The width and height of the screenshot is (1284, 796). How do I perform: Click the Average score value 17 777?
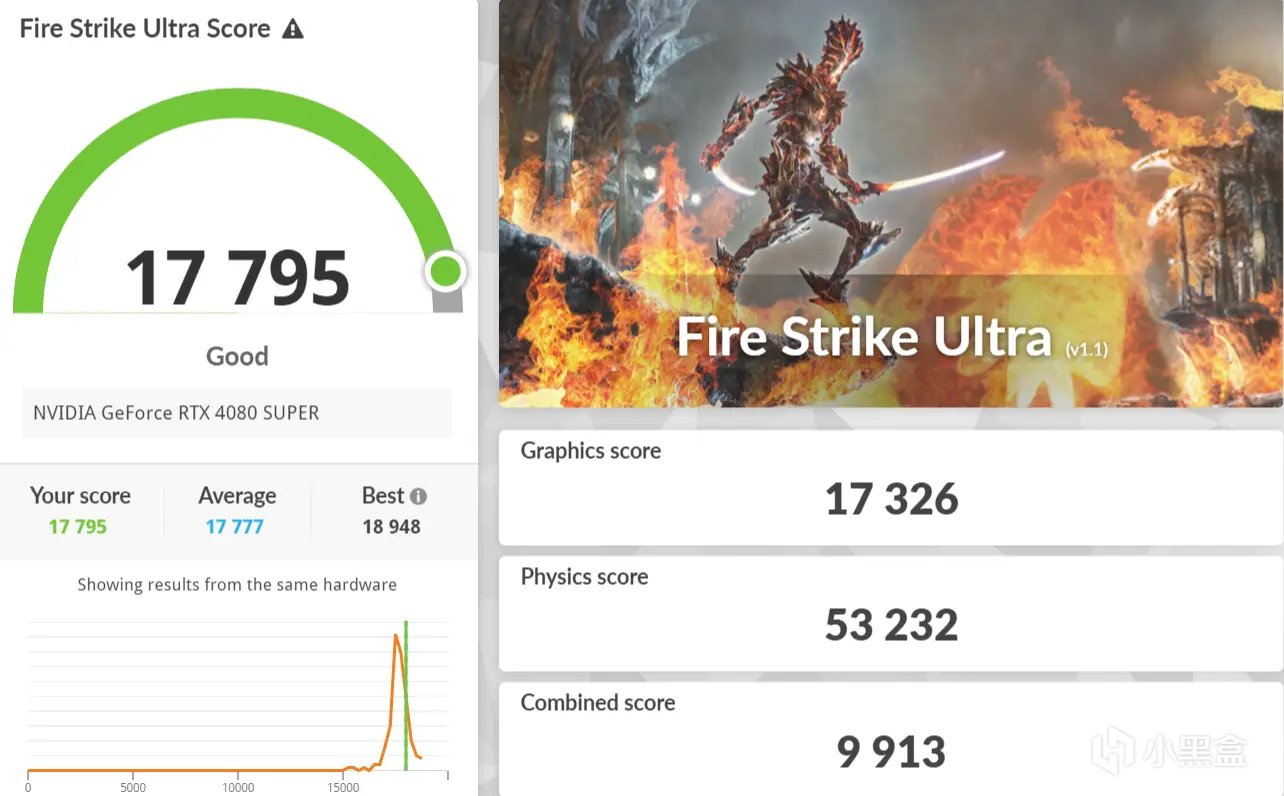(235, 527)
